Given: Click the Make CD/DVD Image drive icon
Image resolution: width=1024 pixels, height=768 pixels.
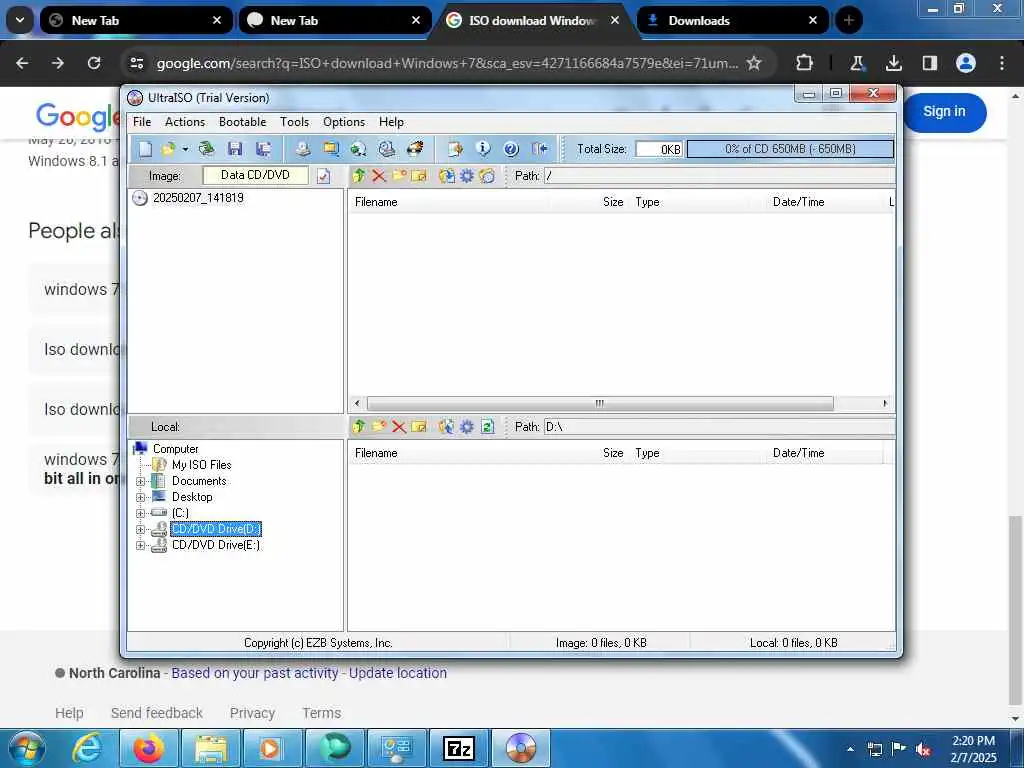Looking at the screenshot, I should click(x=302, y=149).
